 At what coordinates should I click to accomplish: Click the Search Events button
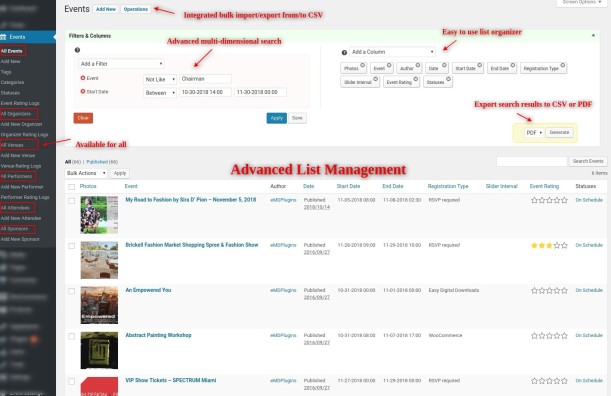(x=588, y=161)
